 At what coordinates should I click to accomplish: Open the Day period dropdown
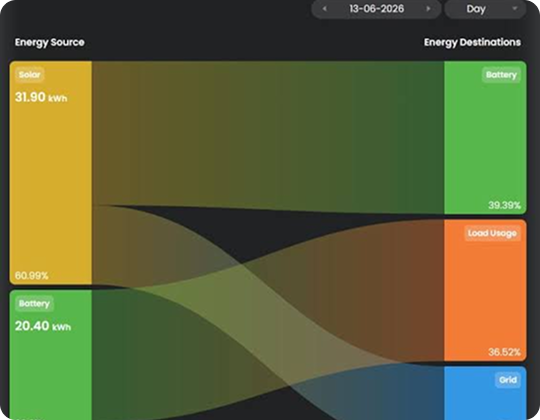(485, 9)
